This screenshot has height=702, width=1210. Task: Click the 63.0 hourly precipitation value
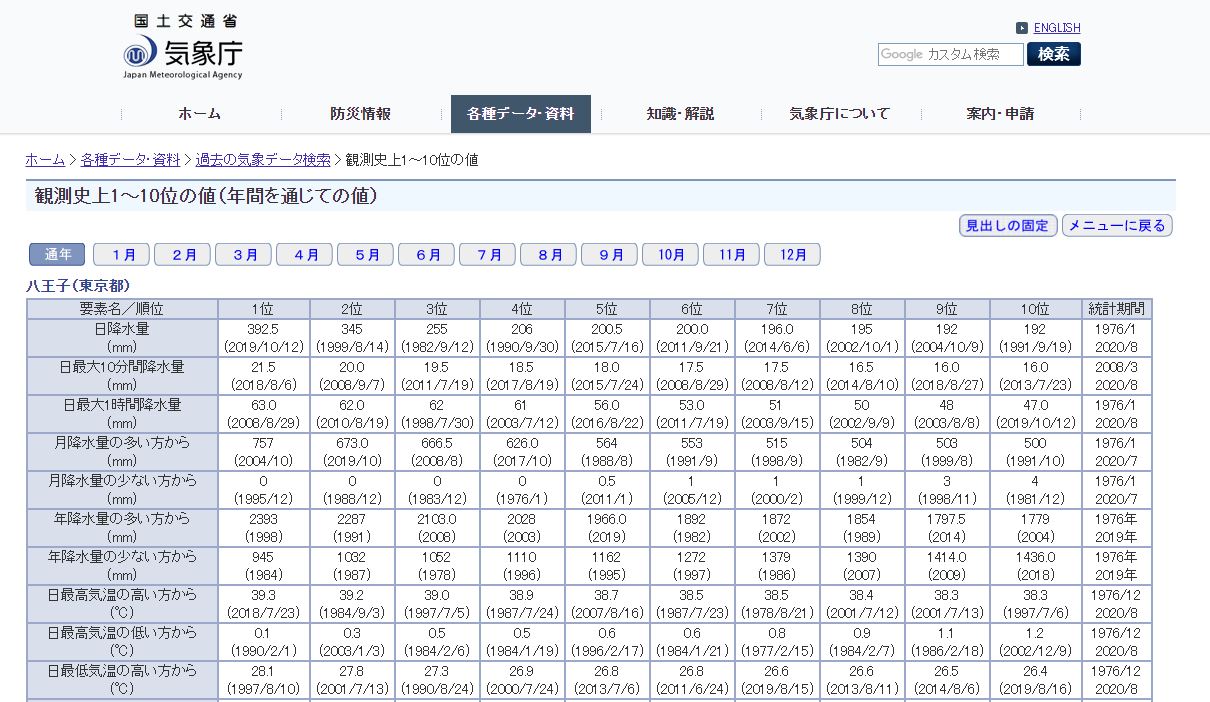(263, 405)
